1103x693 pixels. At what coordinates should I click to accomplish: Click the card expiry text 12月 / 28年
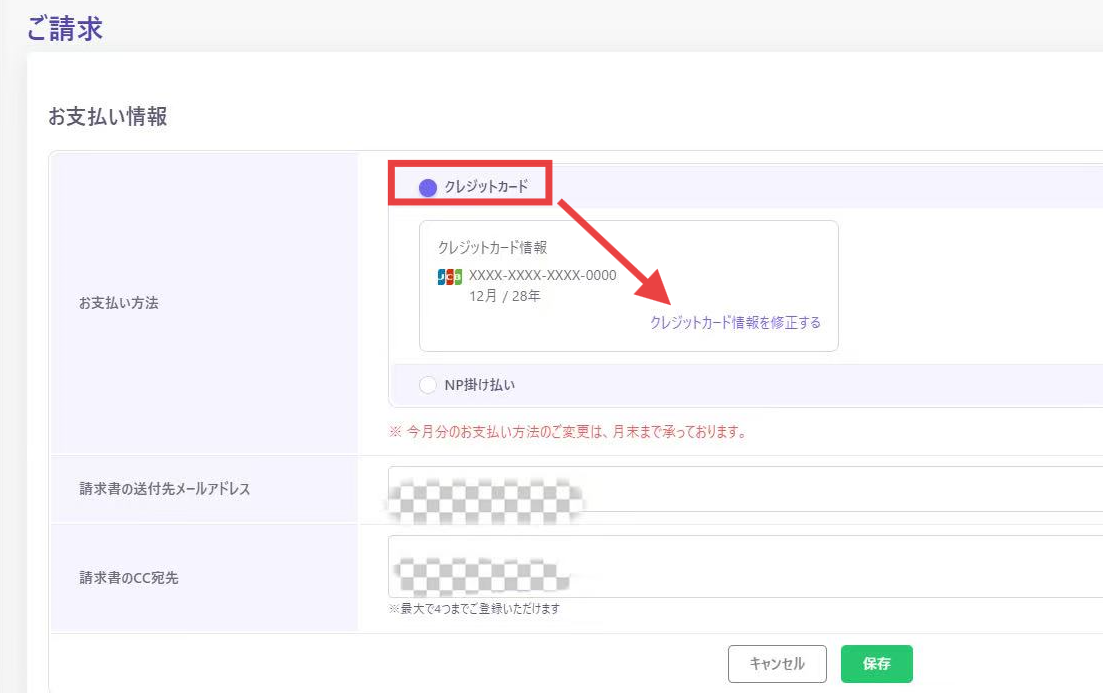click(x=505, y=296)
